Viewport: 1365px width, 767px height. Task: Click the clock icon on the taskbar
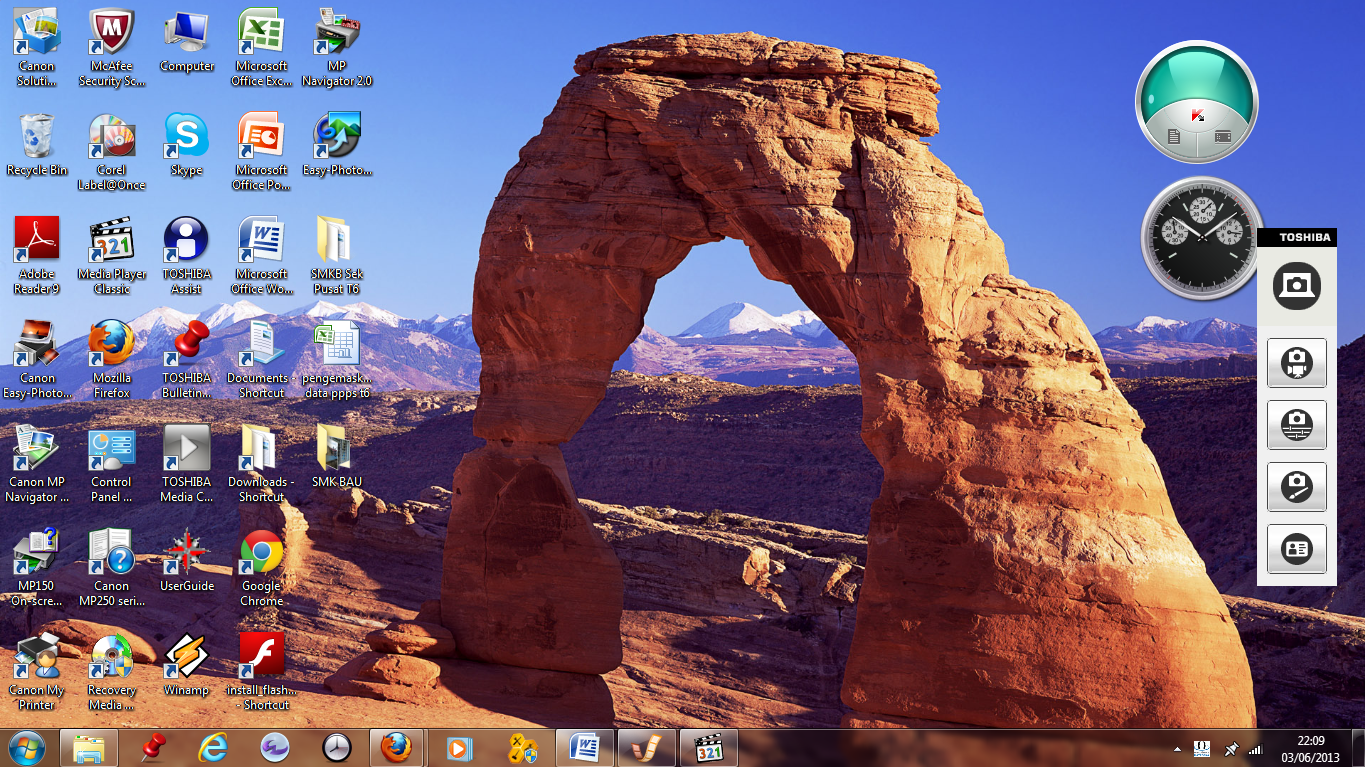click(x=337, y=747)
